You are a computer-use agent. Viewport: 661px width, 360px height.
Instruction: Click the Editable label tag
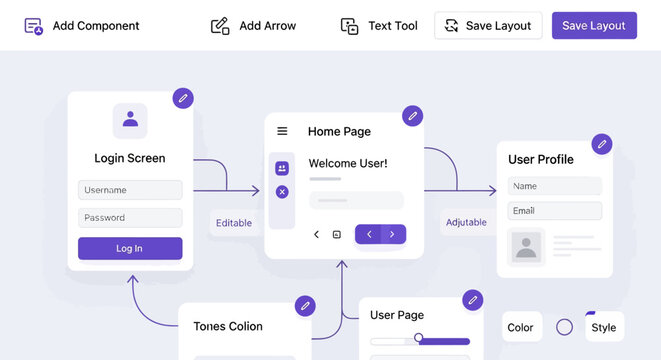click(x=234, y=223)
